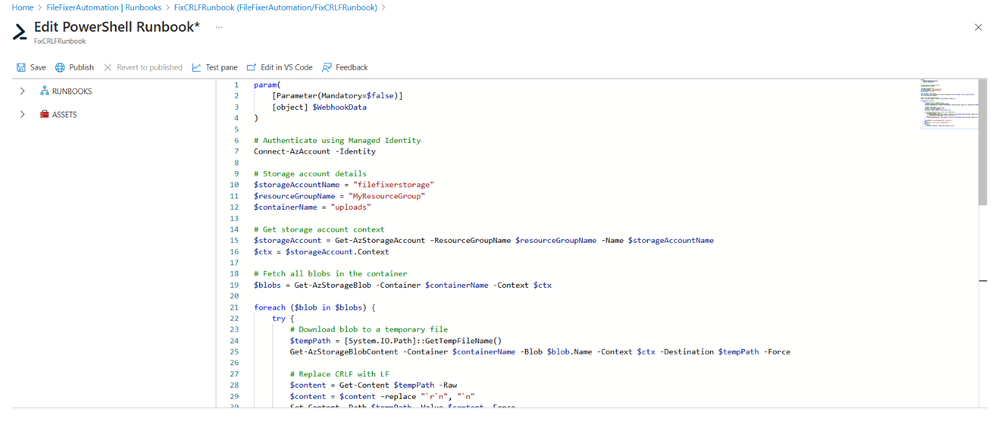999x425 pixels.
Task: Click comment 'Authenticate using Managed Identity'
Action: pos(337,140)
